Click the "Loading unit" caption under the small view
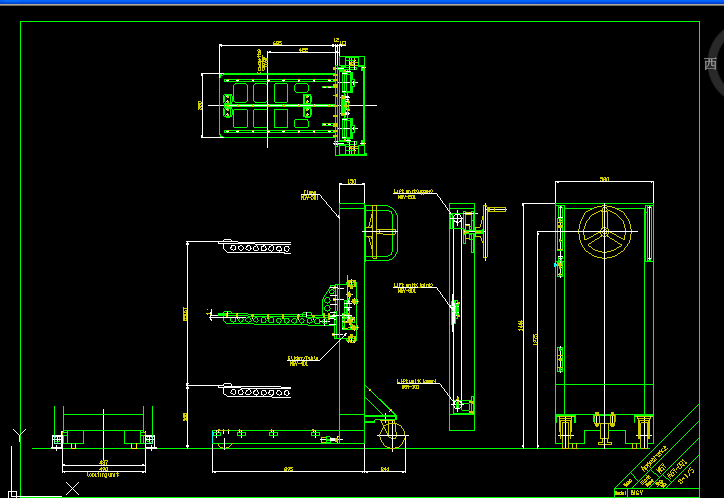This screenshot has width=724, height=498. (103, 474)
